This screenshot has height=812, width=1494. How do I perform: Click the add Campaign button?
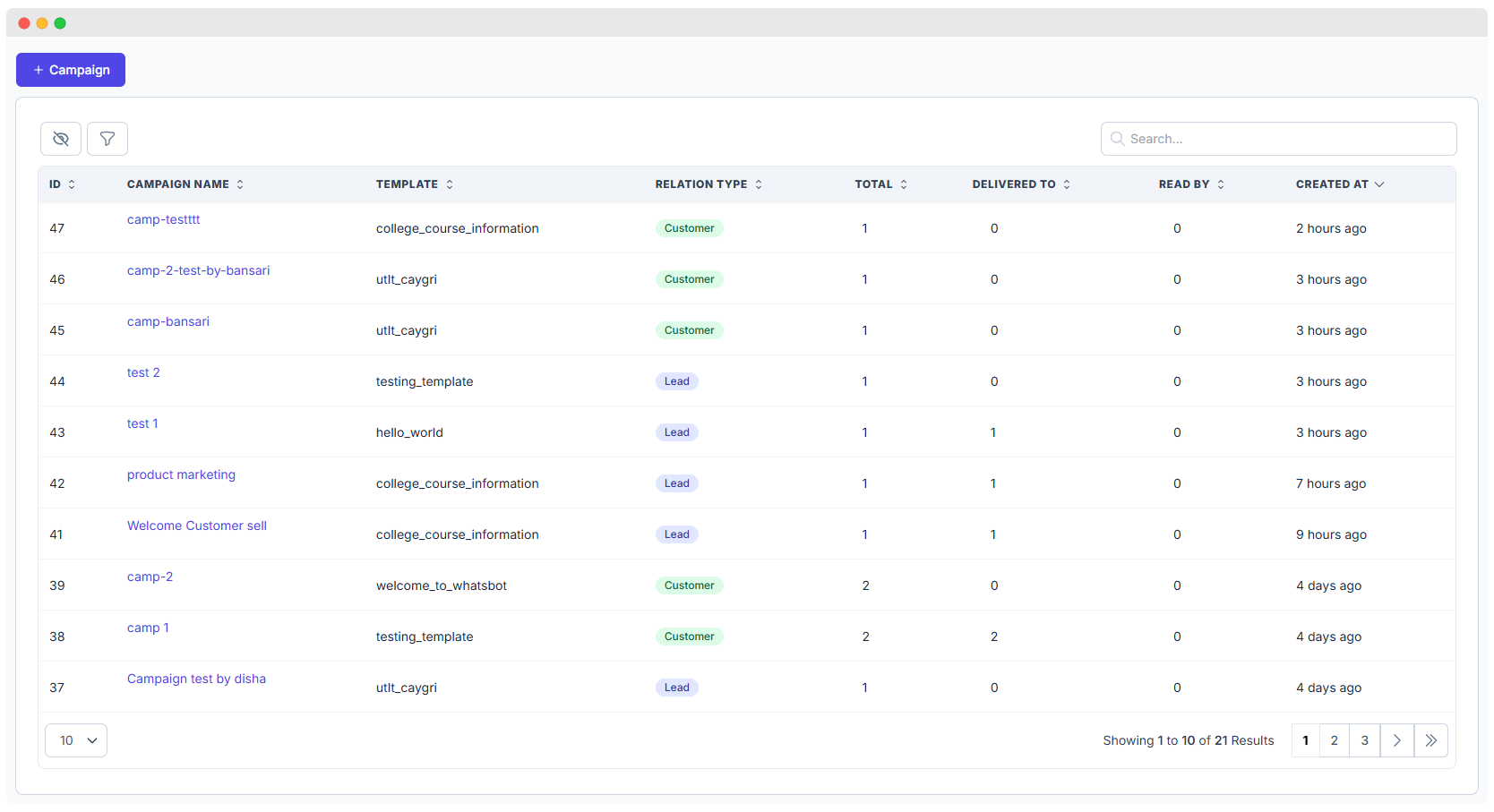pyautogui.click(x=71, y=70)
